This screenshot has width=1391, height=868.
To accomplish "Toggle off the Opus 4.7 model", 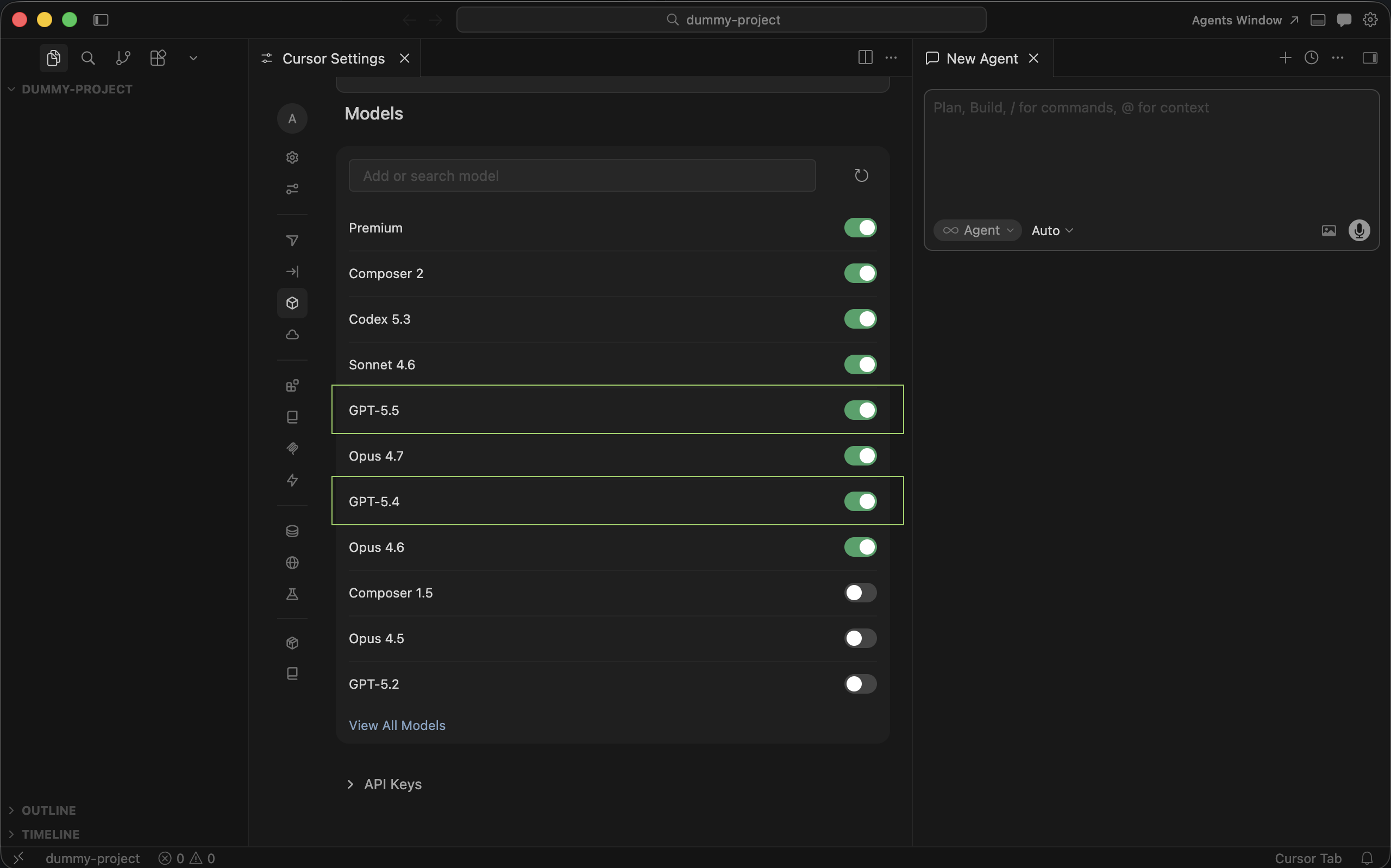I will pos(860,456).
